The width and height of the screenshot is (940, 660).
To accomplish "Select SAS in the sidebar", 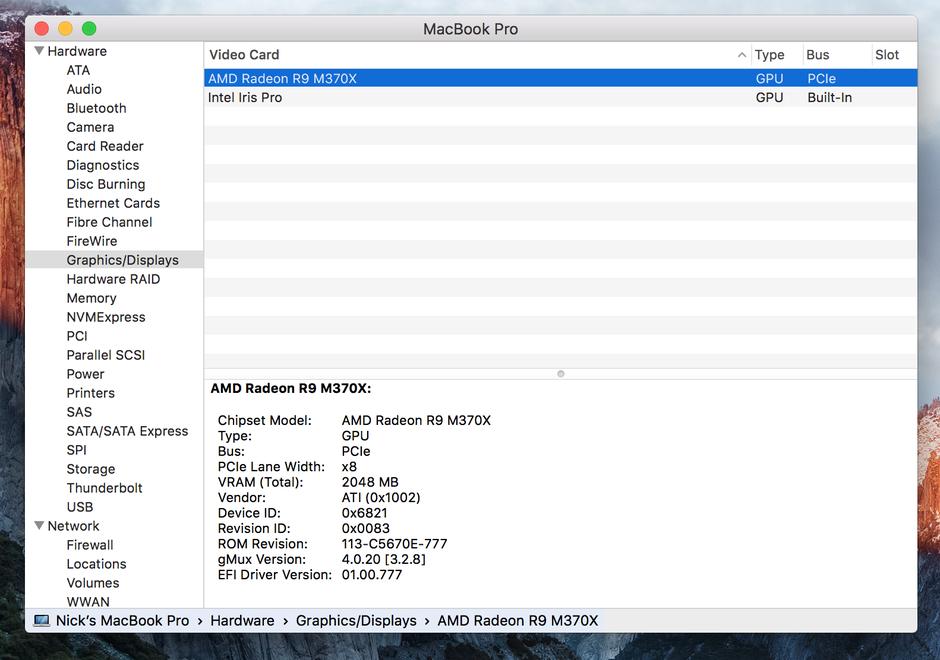I will [x=79, y=412].
